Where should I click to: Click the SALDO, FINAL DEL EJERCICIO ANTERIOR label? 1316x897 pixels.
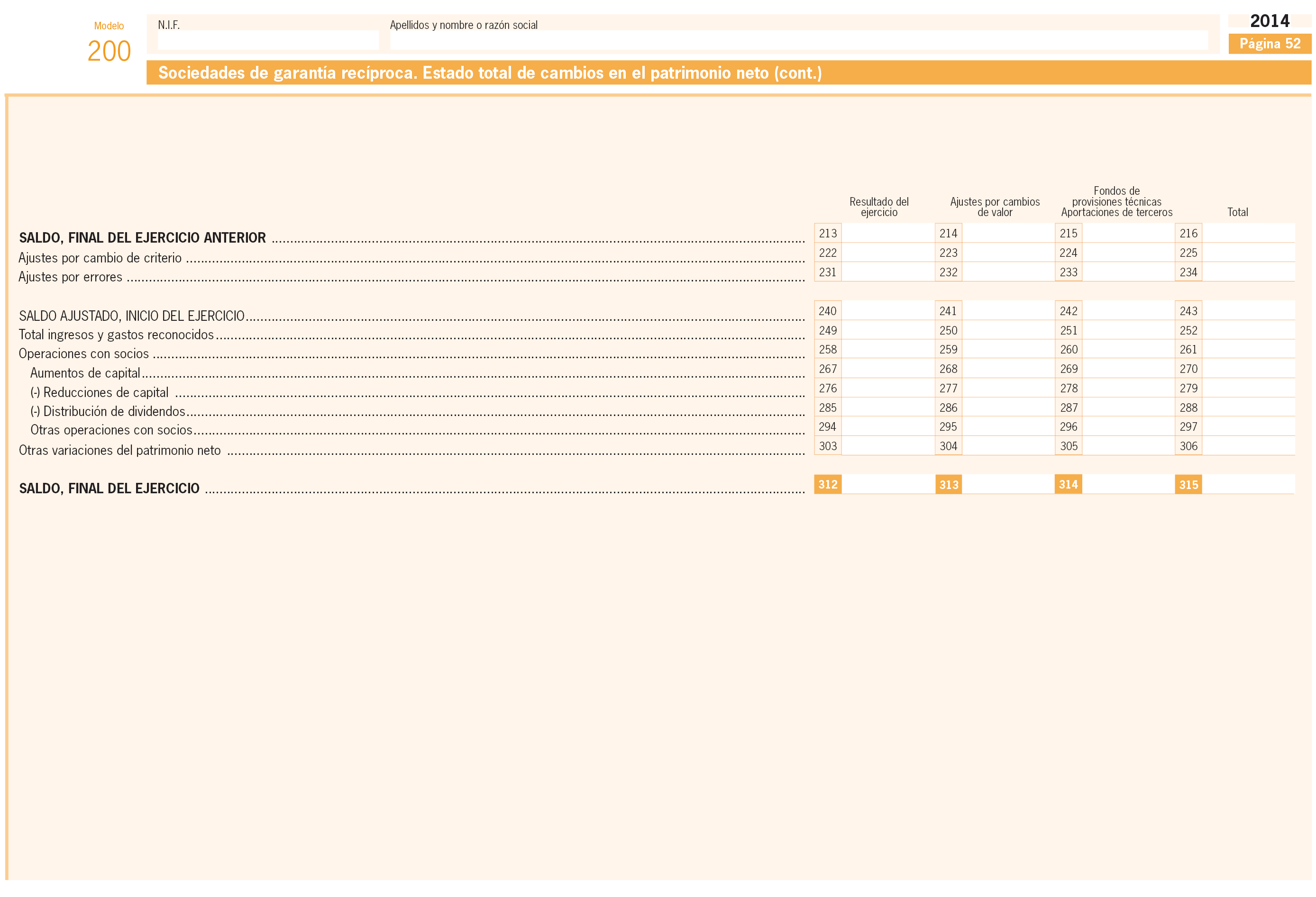(x=142, y=238)
